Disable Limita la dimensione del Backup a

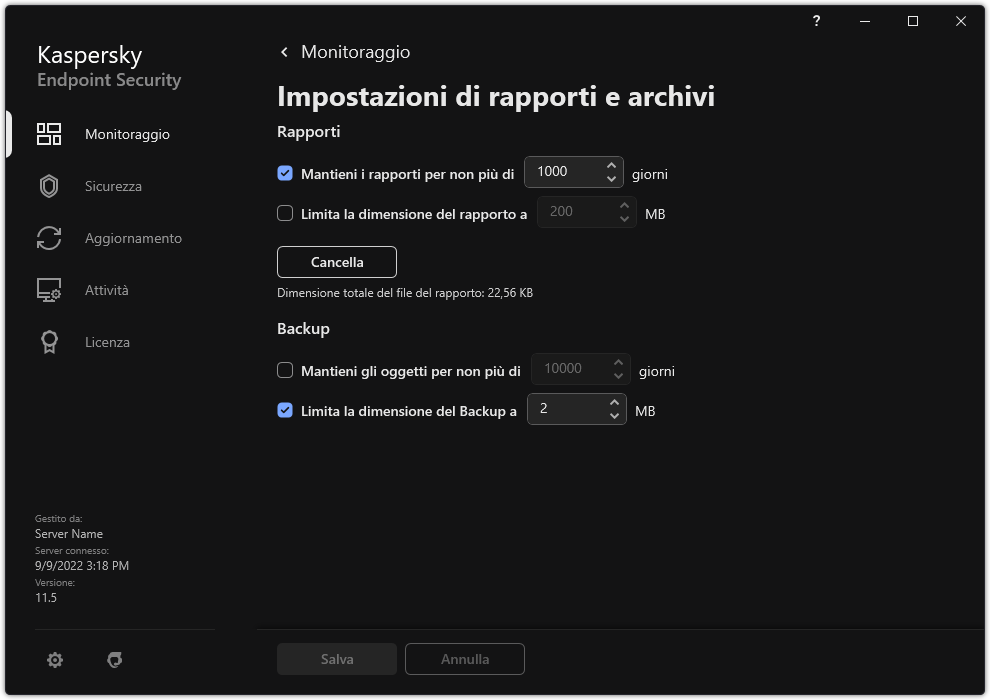click(285, 409)
